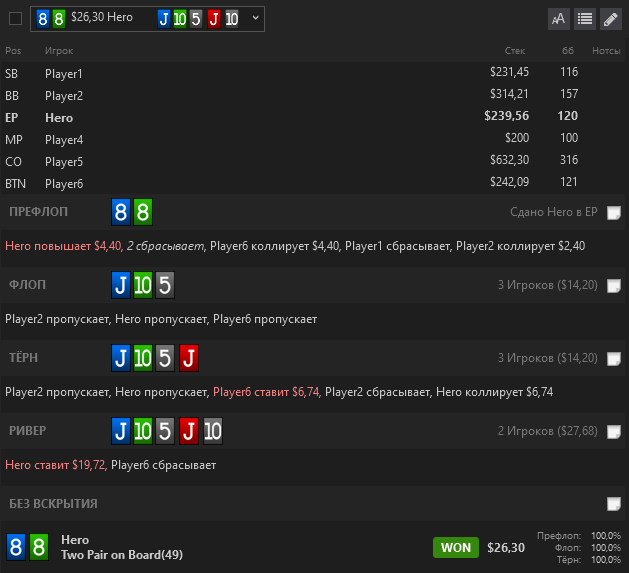Viewport: 629px width, 573px height.
Task: Click the grey 5 card in header
Action: click(195, 19)
